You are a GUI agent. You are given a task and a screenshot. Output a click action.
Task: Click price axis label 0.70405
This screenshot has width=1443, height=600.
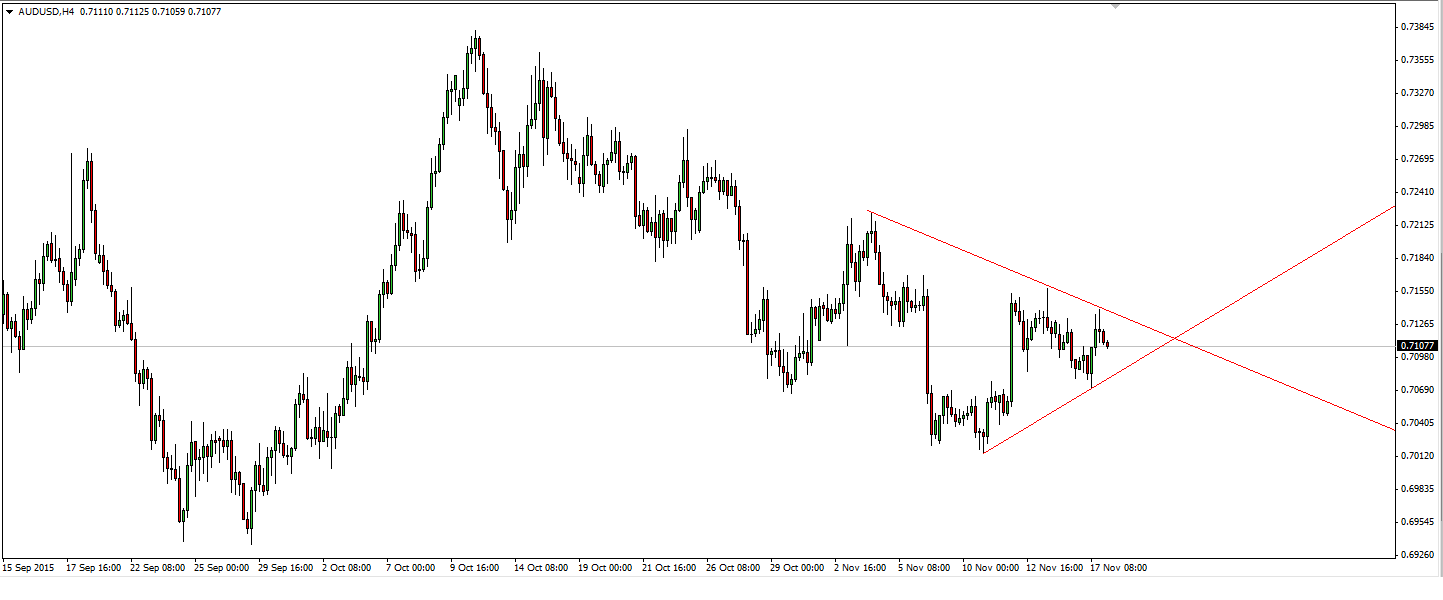click(x=1418, y=422)
